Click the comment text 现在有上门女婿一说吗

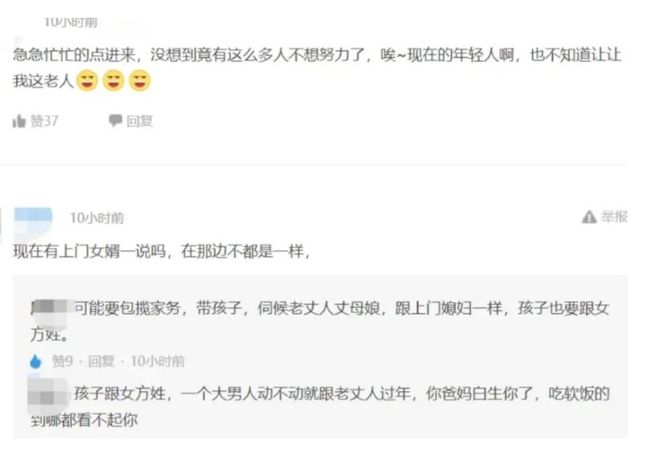[x=90, y=251]
